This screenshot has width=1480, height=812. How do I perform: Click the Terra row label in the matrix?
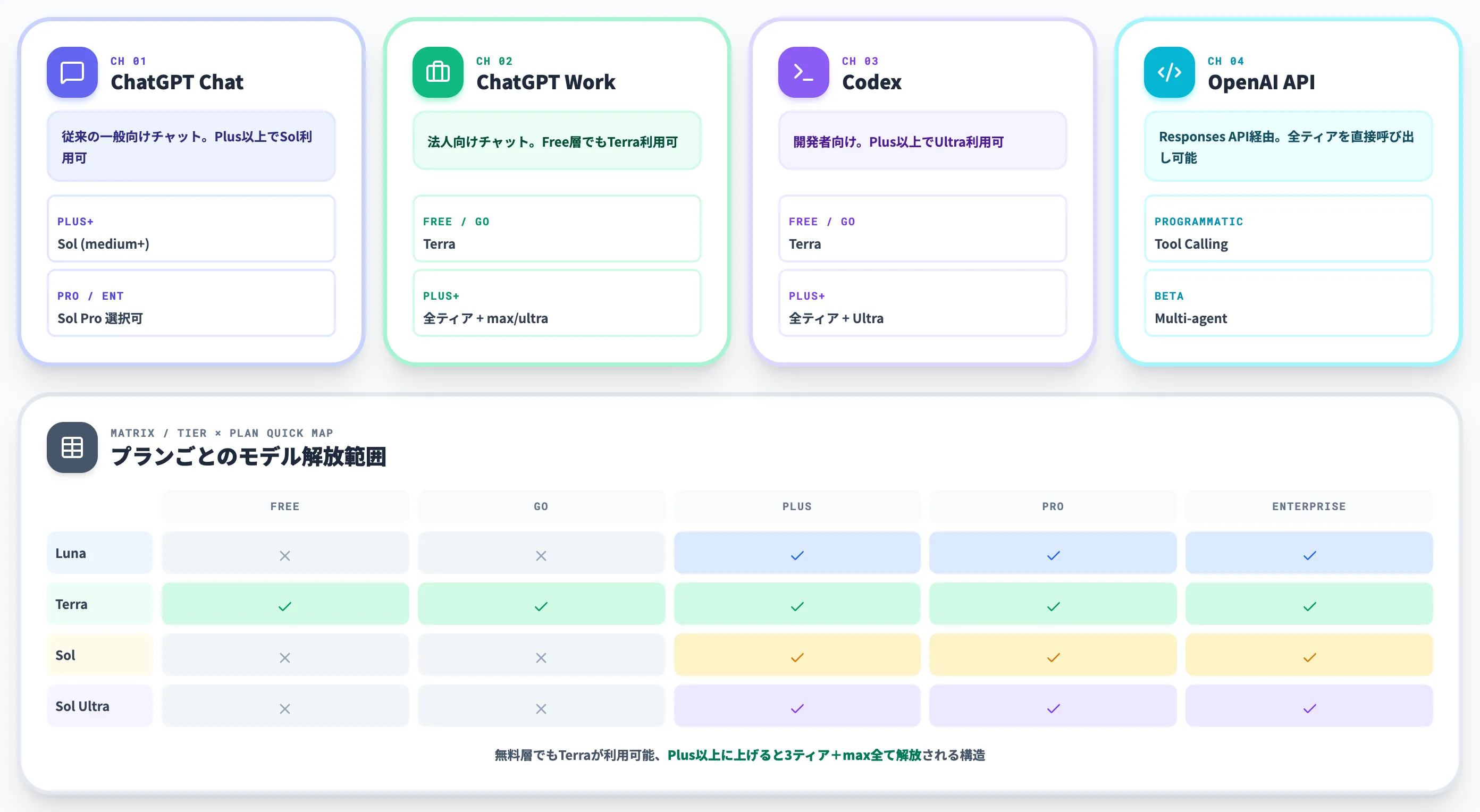[x=99, y=604]
